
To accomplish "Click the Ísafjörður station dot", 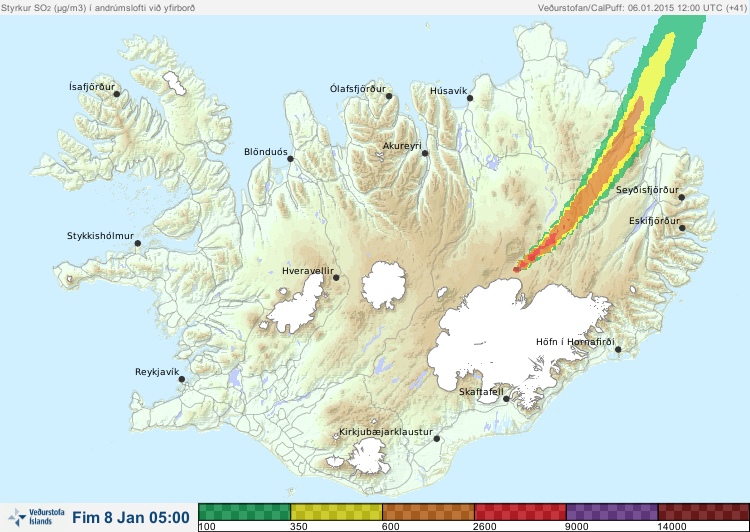I will 116,94.
